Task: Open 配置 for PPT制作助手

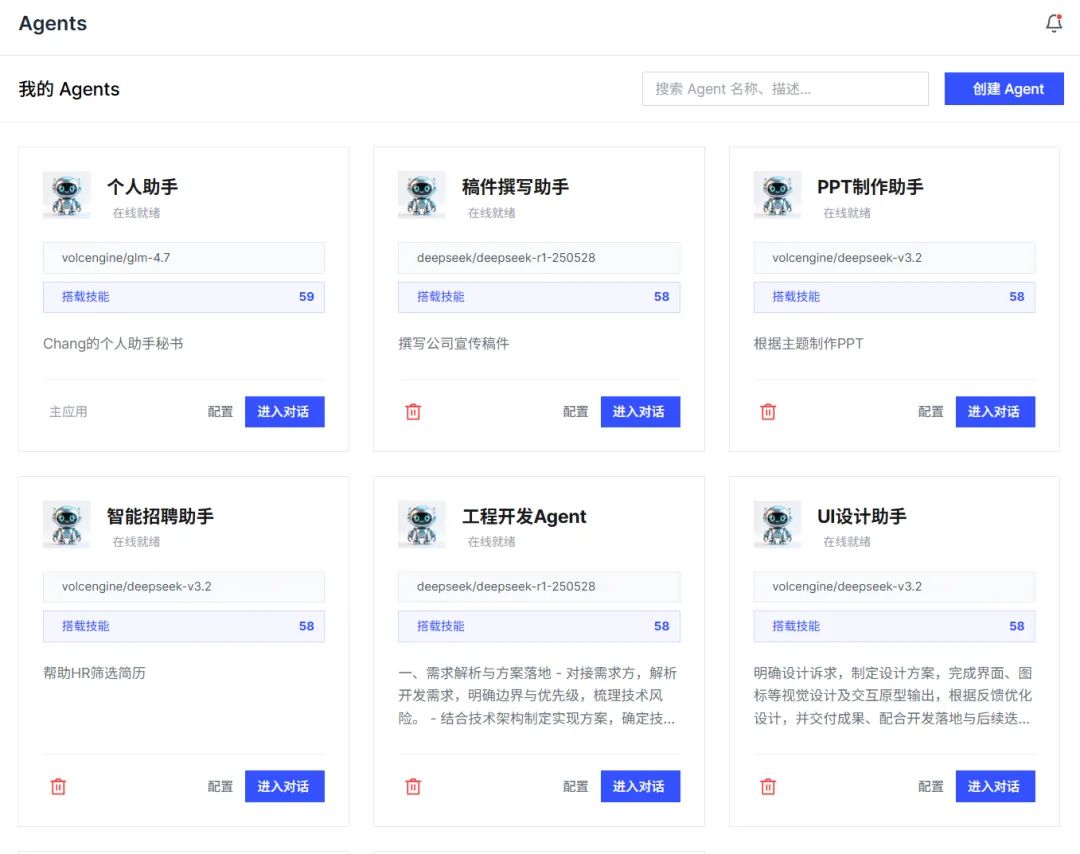Action: pyautogui.click(x=930, y=411)
